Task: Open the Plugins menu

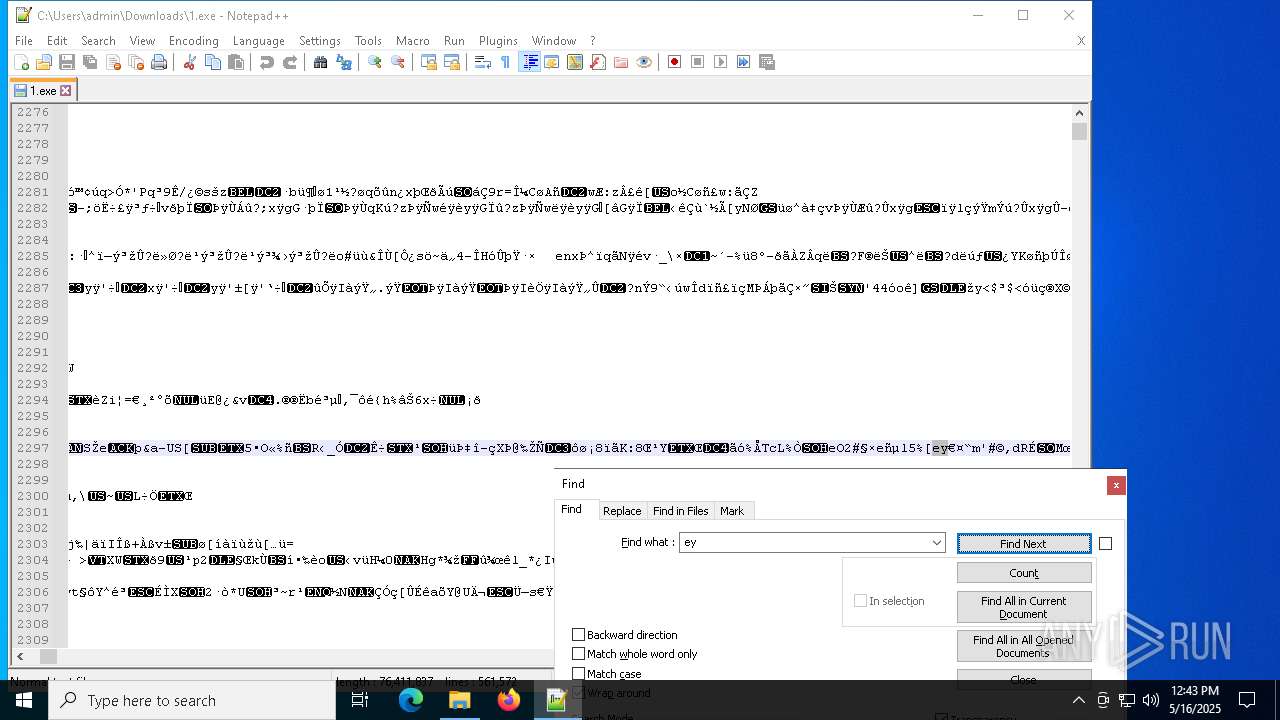Action: (x=498, y=41)
